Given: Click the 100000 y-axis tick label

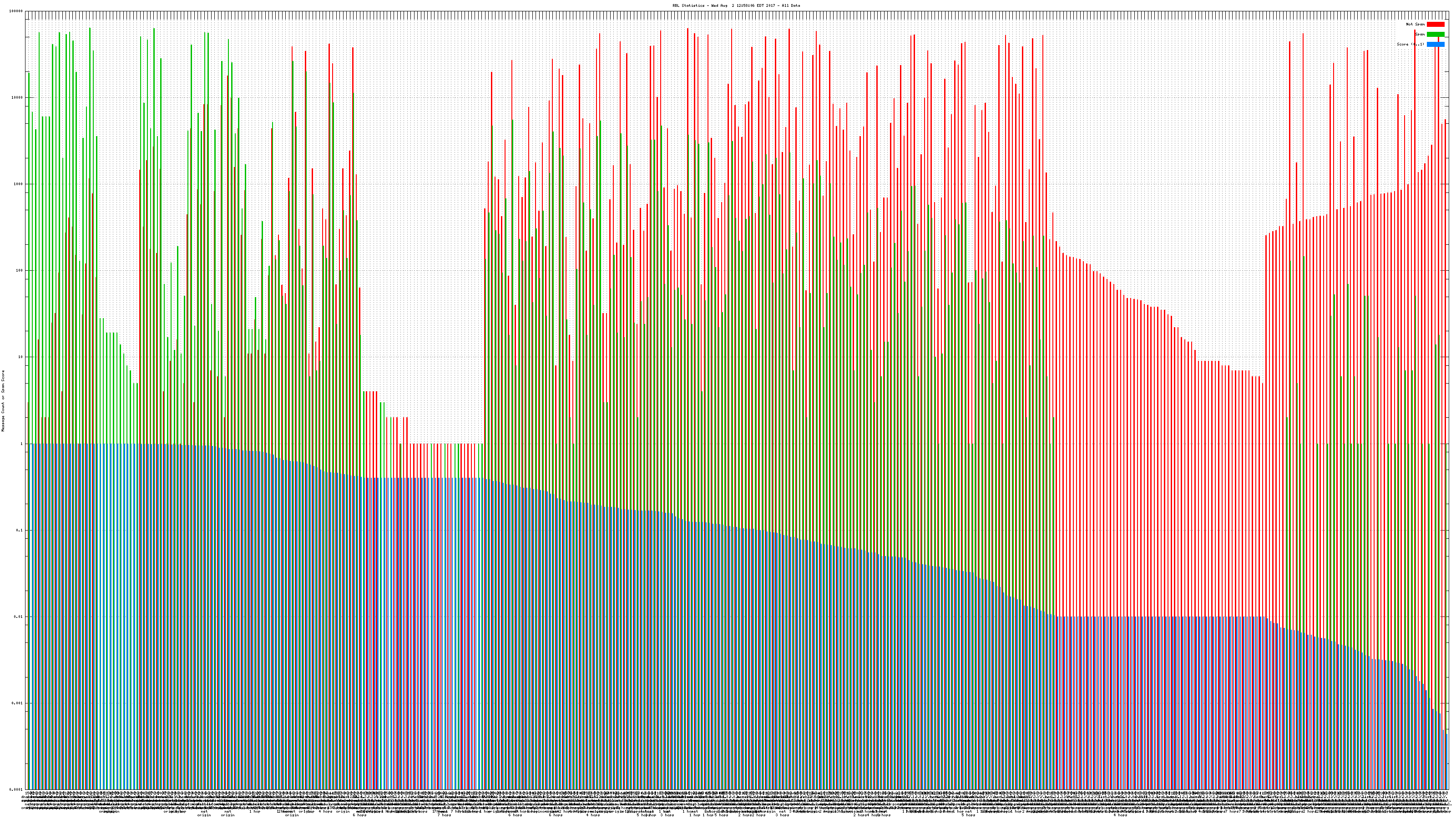Looking at the screenshot, I should (17, 11).
